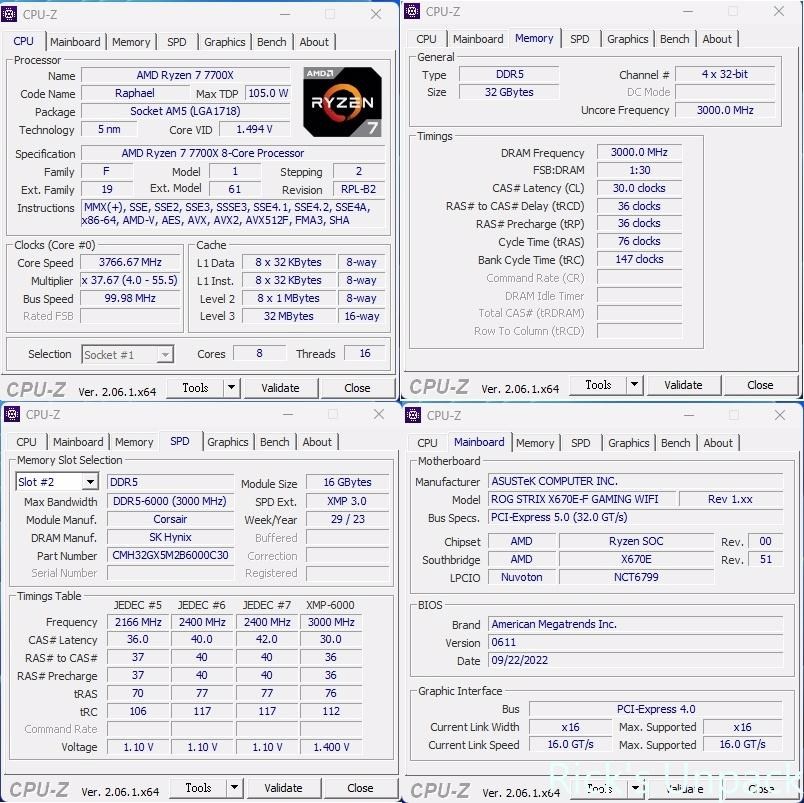This screenshot has height=803, width=804.
Task: Select the BIOS date value "09/22/2022"
Action: [635, 660]
